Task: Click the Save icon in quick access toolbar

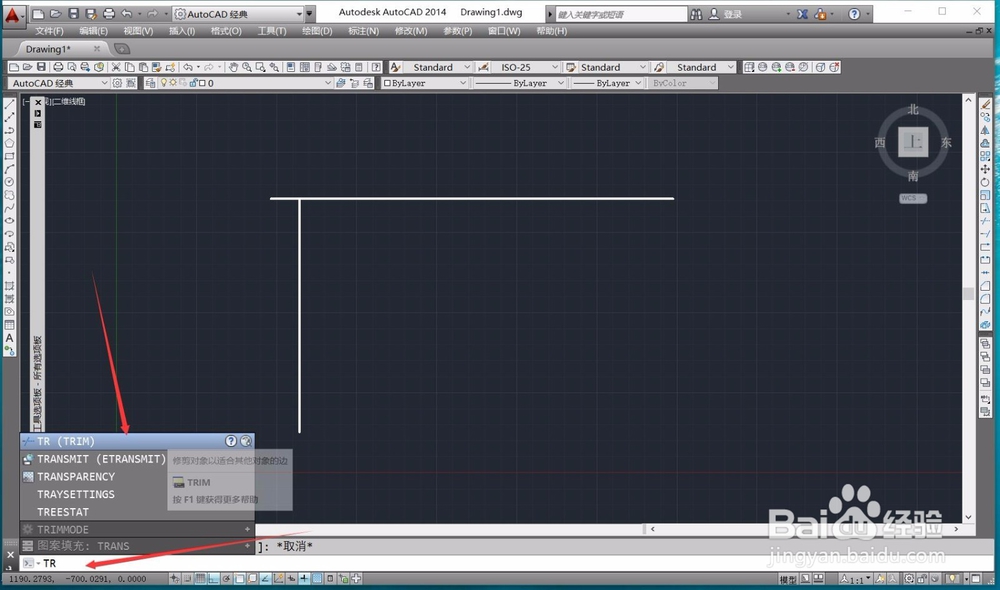Action: [73, 13]
